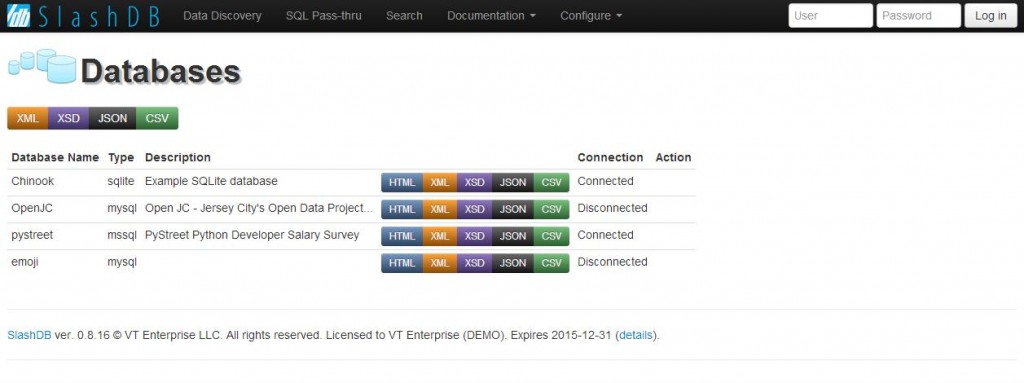Click the Databases cylinder icon
The image size is (1024, 383).
pos(42,66)
